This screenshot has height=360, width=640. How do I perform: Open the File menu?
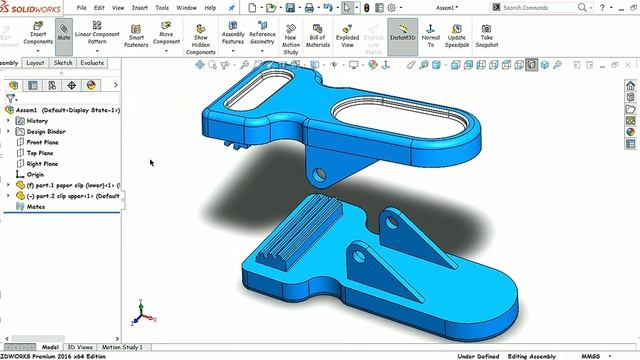[x=82, y=8]
